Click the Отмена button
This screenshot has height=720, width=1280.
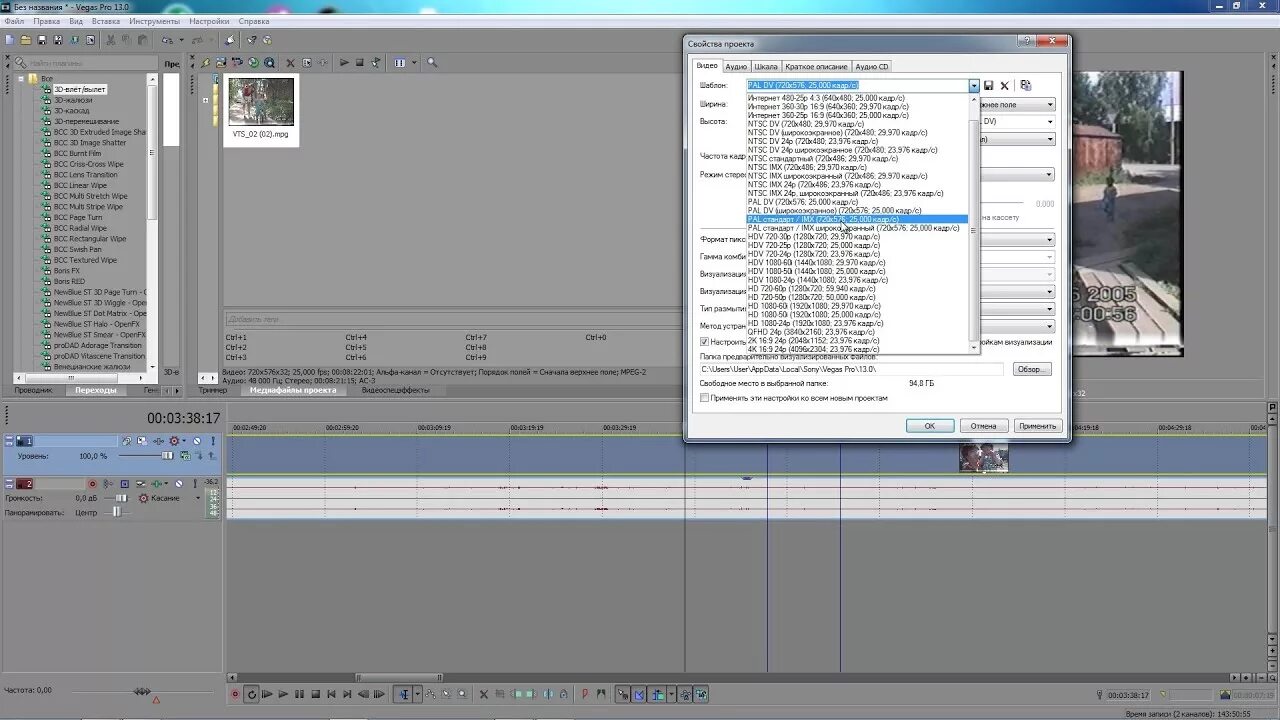point(983,426)
